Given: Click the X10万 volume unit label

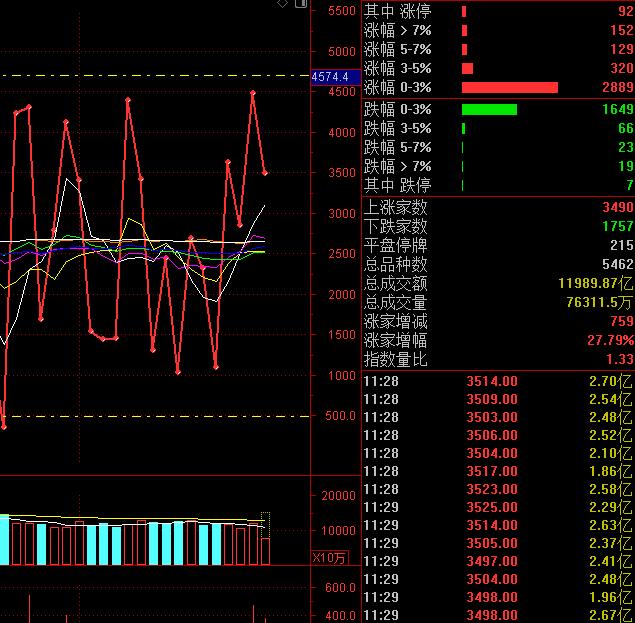Looking at the screenshot, I should pyautogui.click(x=330, y=558).
